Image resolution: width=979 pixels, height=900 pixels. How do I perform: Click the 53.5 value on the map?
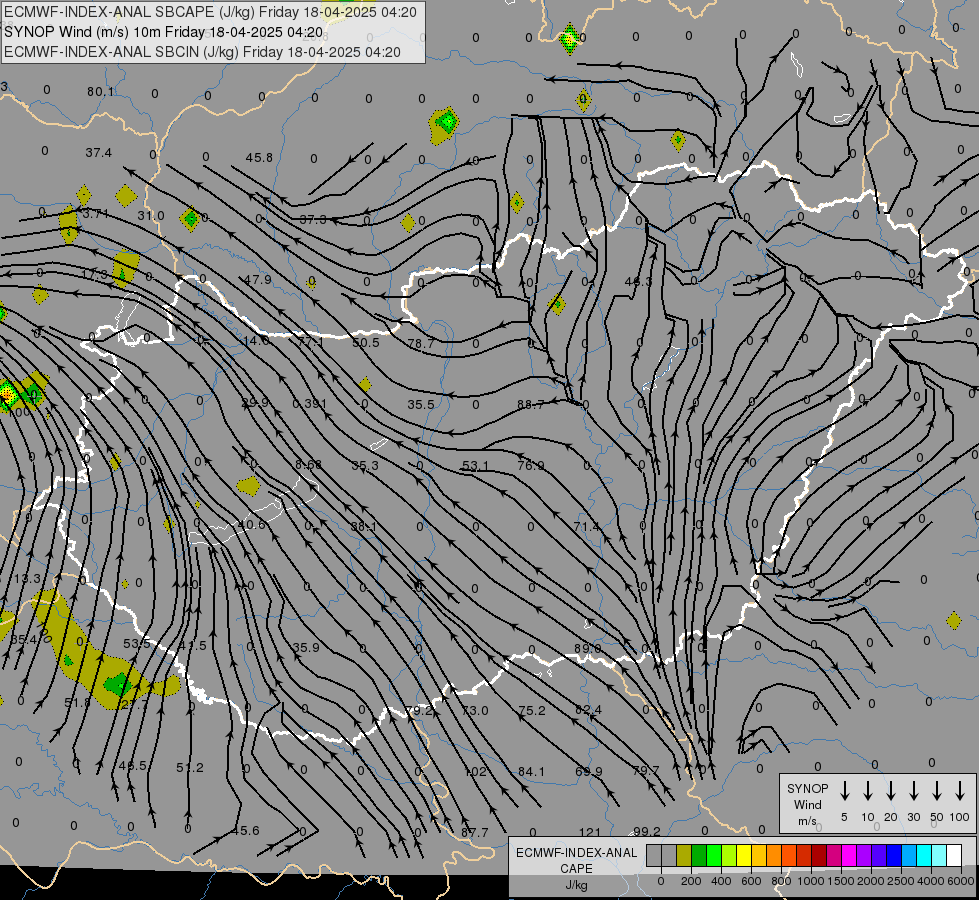click(x=137, y=644)
